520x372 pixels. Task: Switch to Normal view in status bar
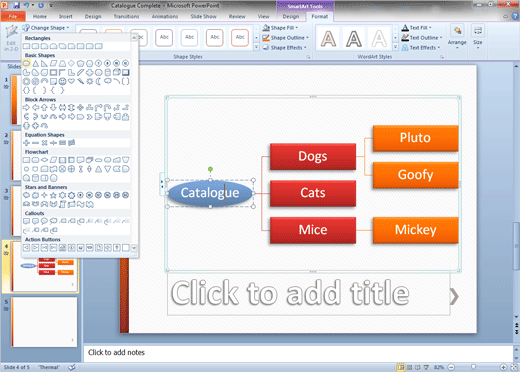(401, 367)
